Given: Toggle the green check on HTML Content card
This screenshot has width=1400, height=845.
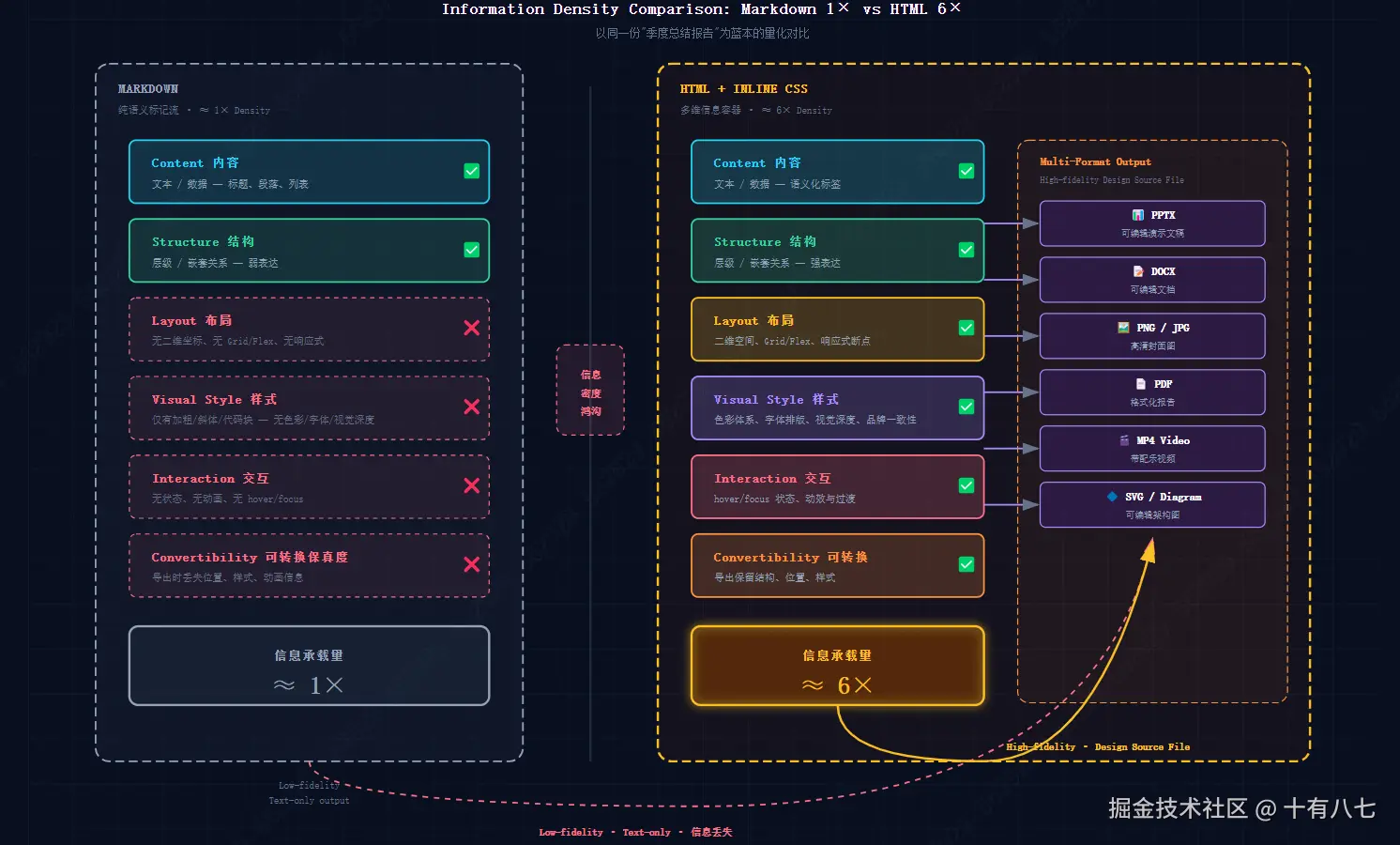Looking at the screenshot, I should (x=966, y=171).
